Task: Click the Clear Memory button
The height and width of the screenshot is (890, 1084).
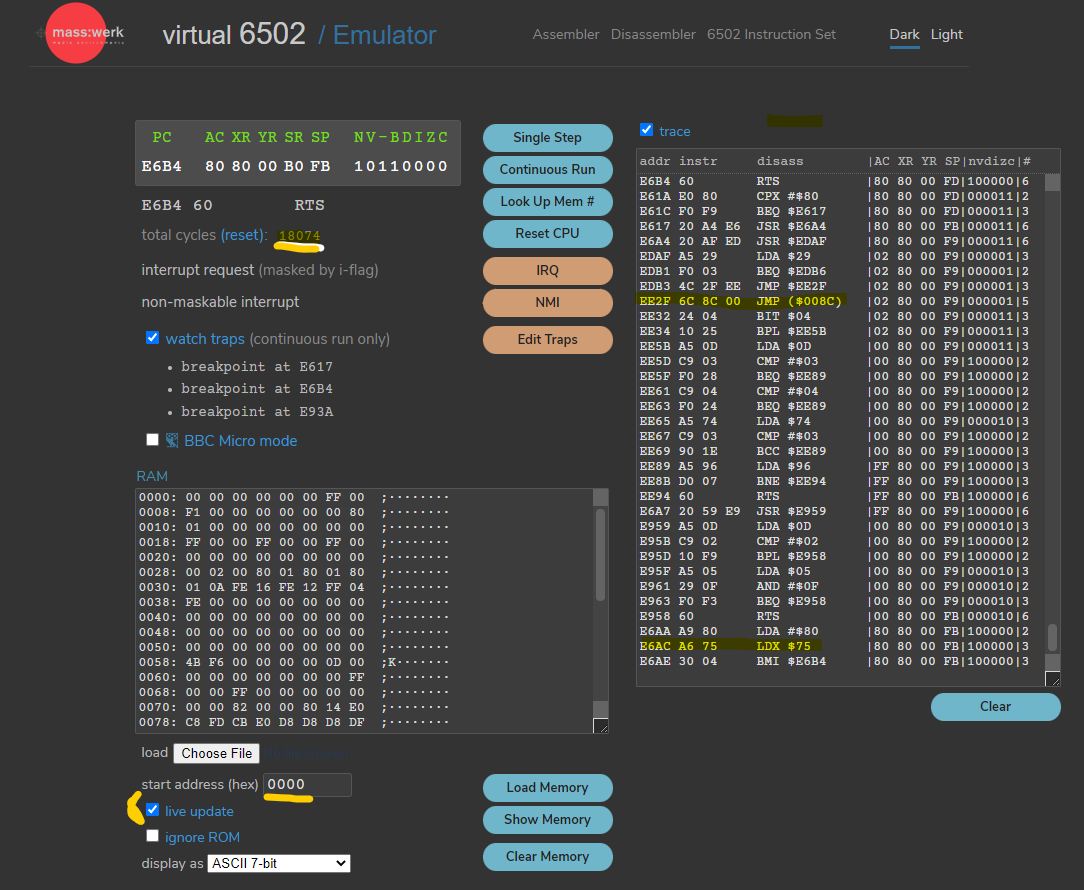Action: (548, 856)
